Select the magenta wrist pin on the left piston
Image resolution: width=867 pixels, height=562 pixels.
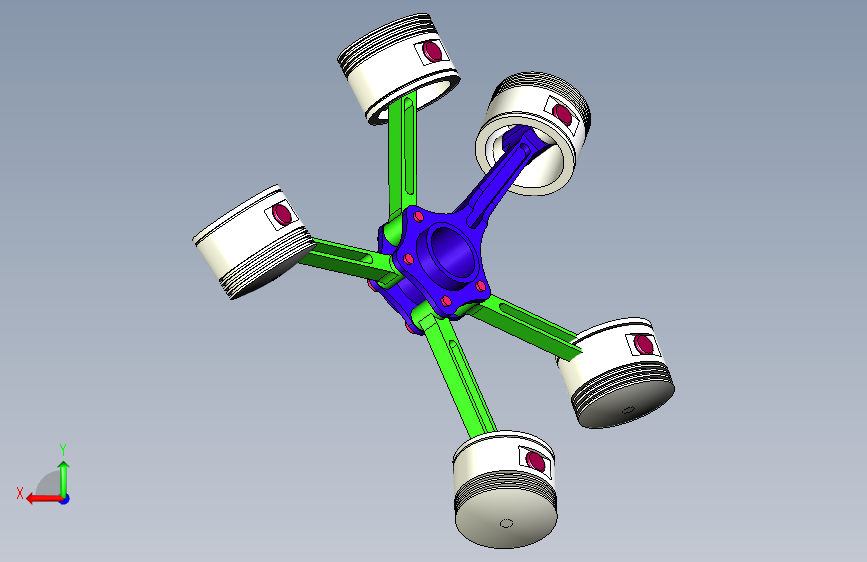[282, 214]
